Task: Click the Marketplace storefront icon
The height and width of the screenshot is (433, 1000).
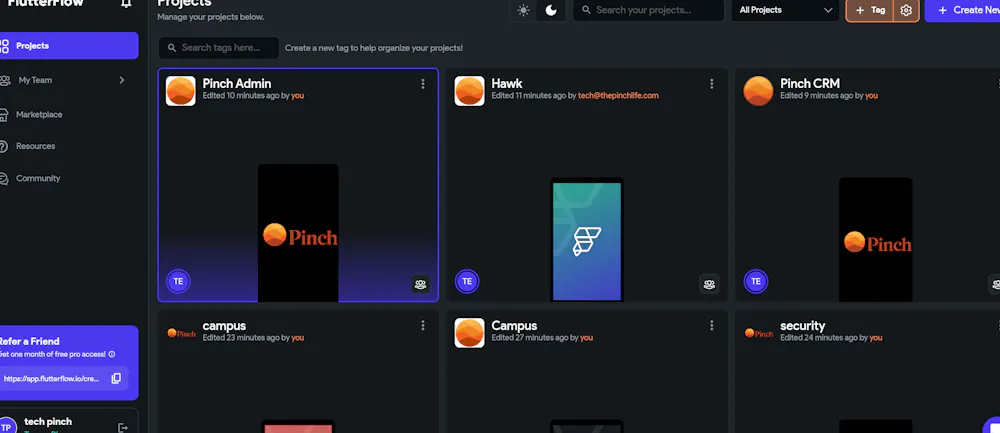Action: click(x=4, y=115)
